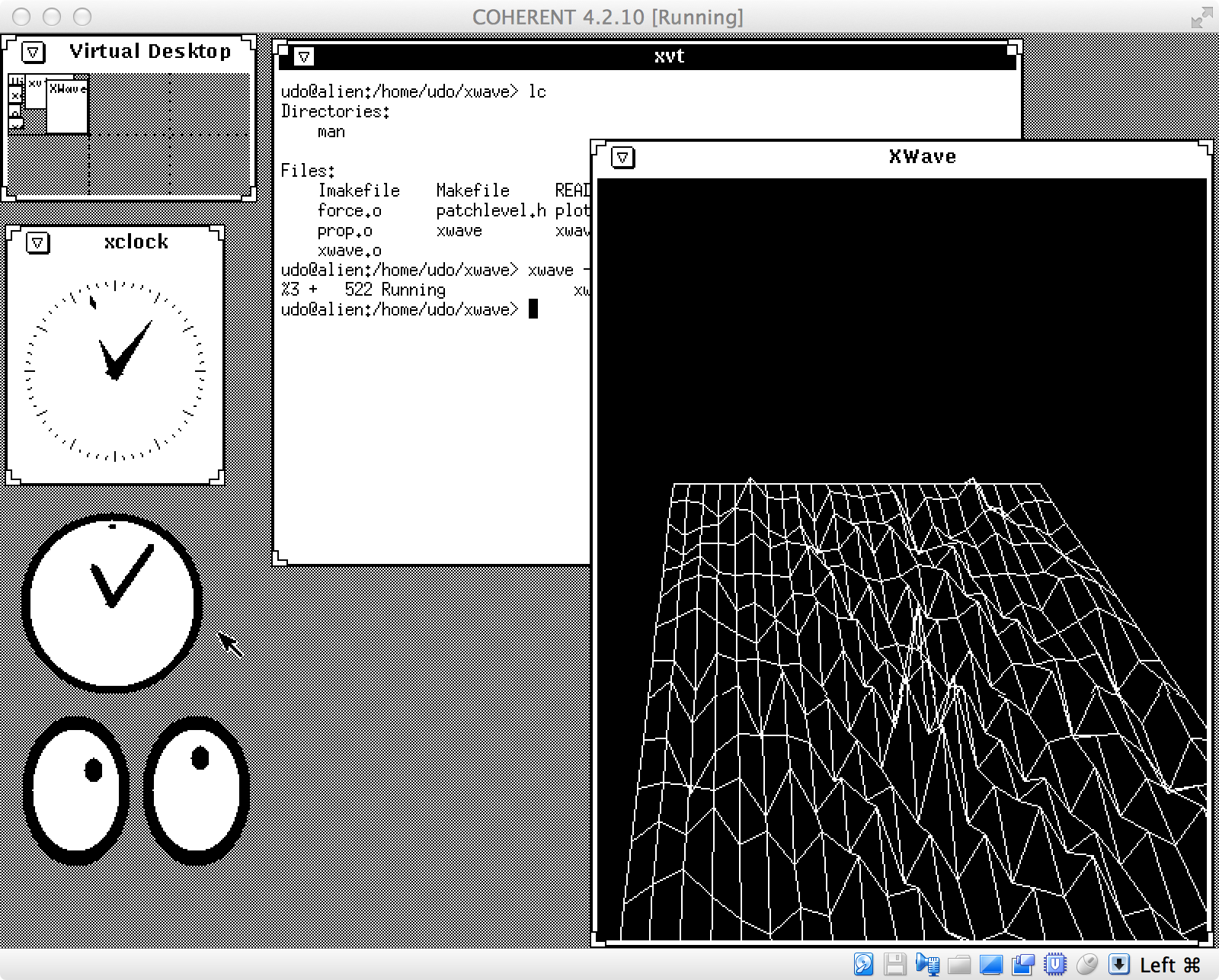Click the blue display monitor status icon

click(x=990, y=964)
